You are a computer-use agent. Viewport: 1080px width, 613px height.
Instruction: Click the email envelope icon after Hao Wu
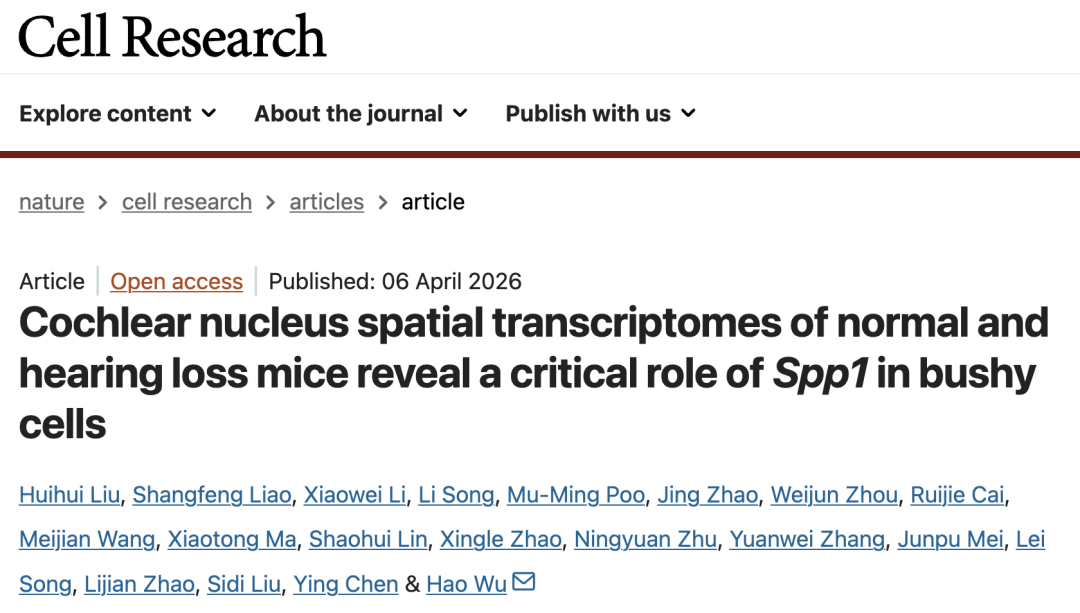click(524, 582)
